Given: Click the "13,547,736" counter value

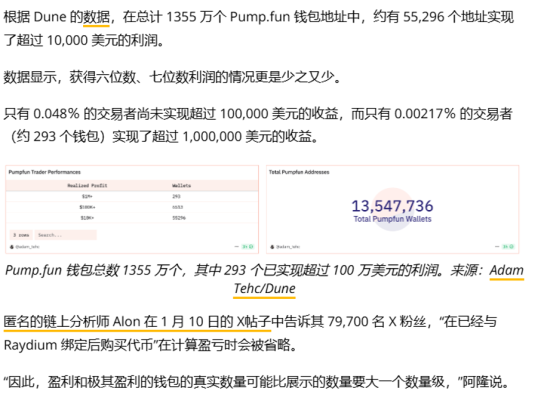Looking at the screenshot, I should point(392,206).
